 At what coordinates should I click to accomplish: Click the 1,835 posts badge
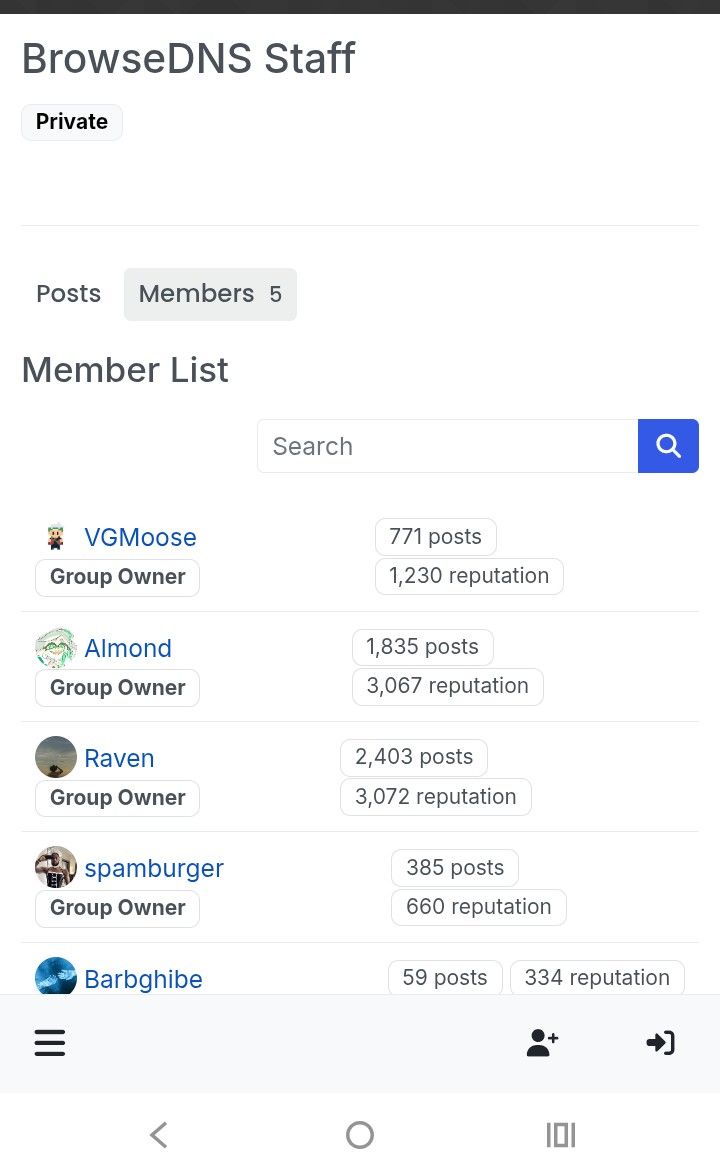422,646
